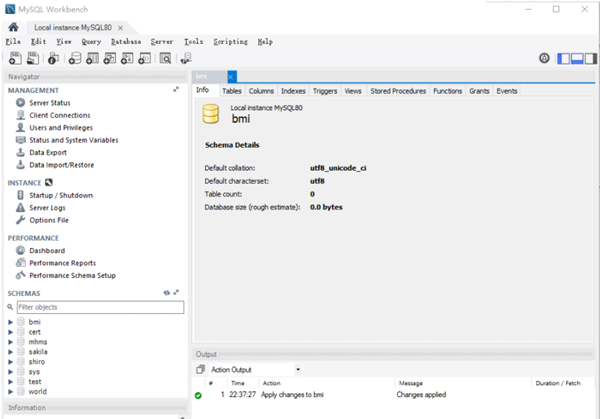The height and width of the screenshot is (419, 600).
Task: Toggle left sidebar panel visibility
Action: pyautogui.click(x=564, y=59)
